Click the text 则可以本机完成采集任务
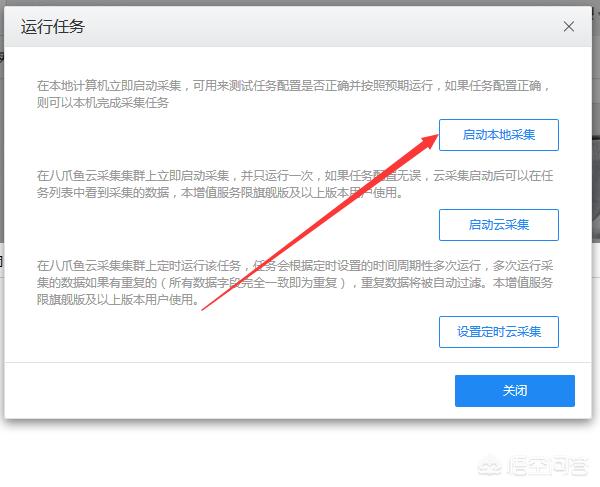600x487 pixels. coord(103,103)
